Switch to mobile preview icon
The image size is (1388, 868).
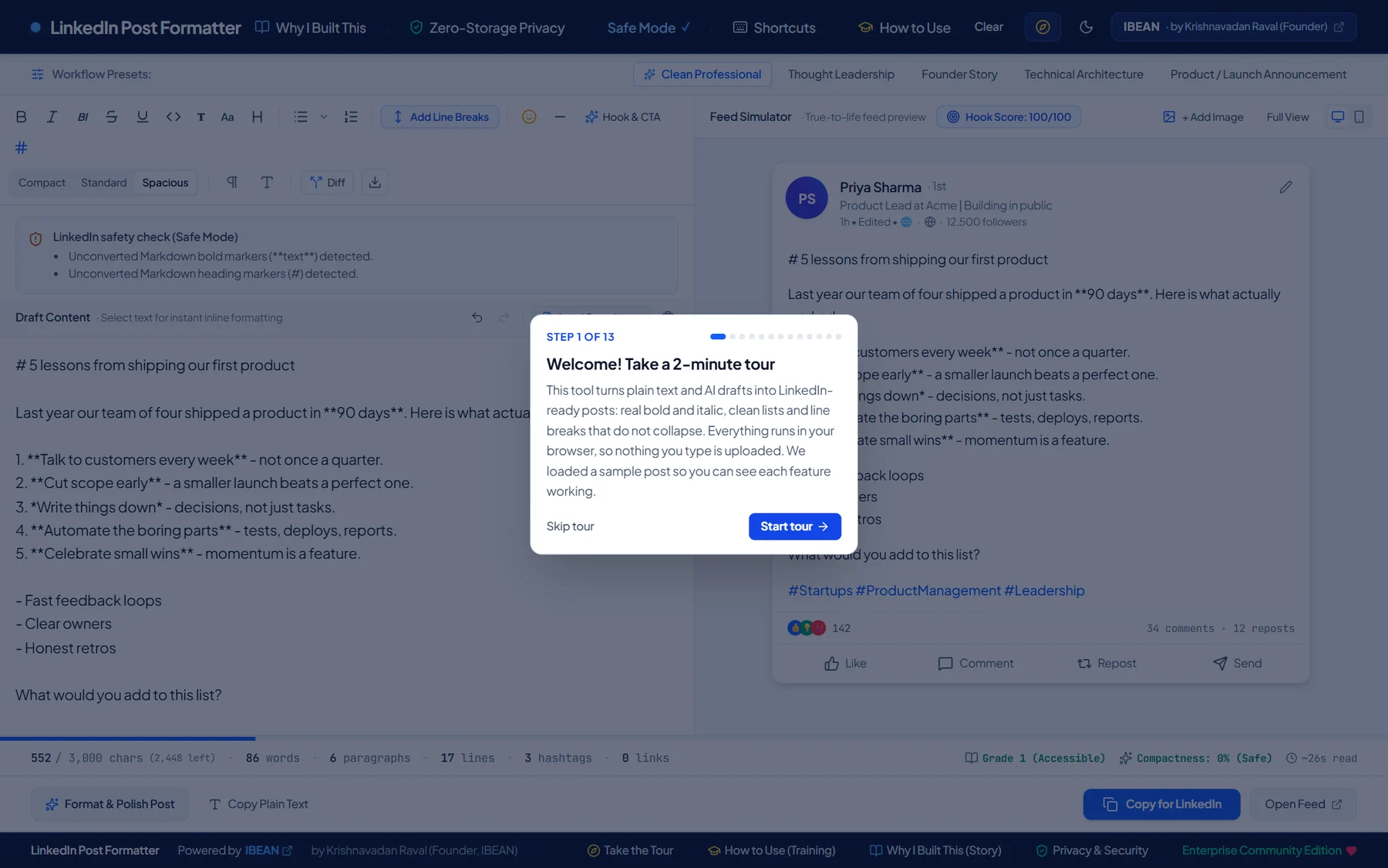tap(1359, 117)
